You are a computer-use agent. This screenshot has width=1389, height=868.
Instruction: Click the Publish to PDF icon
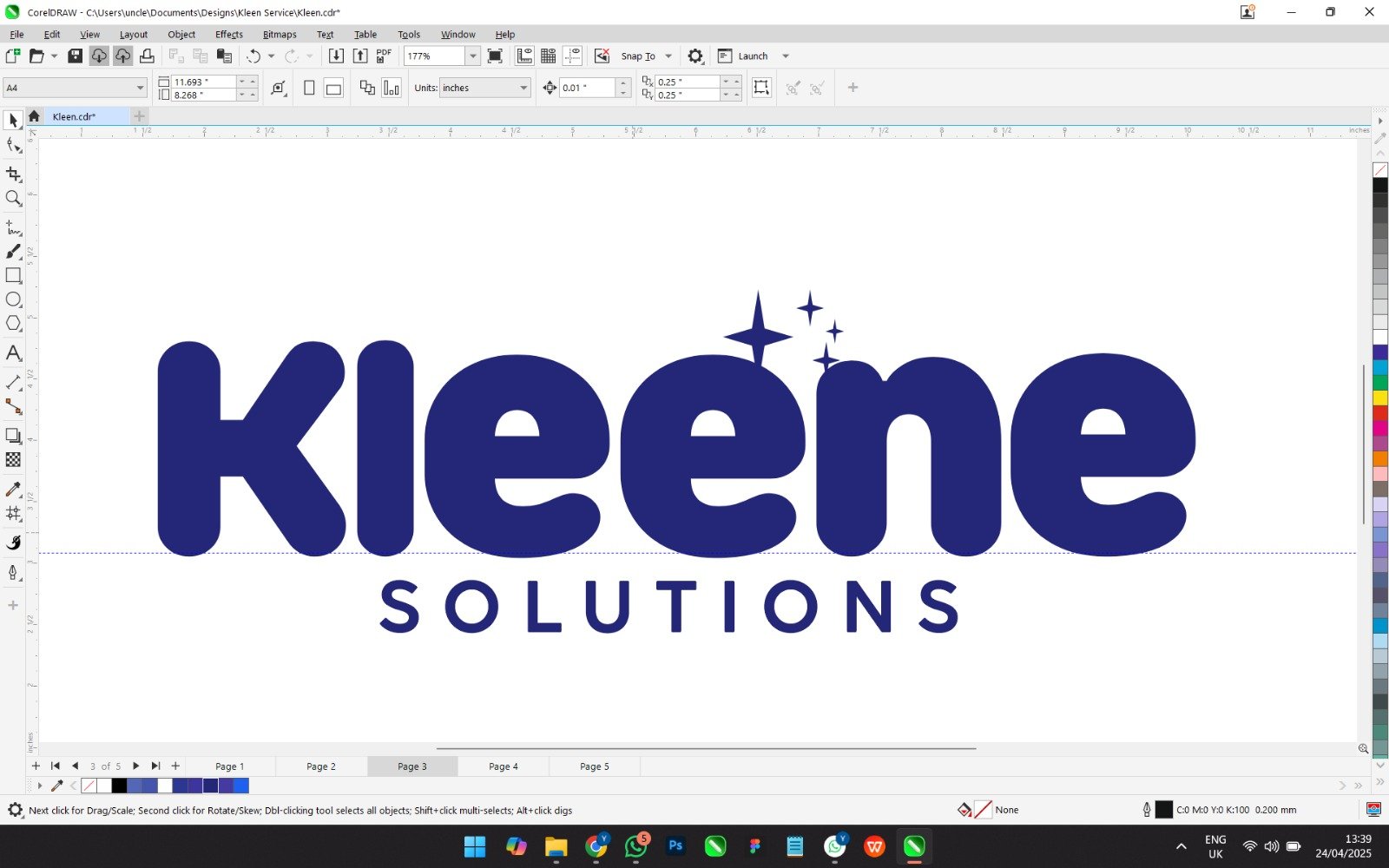pos(384,56)
